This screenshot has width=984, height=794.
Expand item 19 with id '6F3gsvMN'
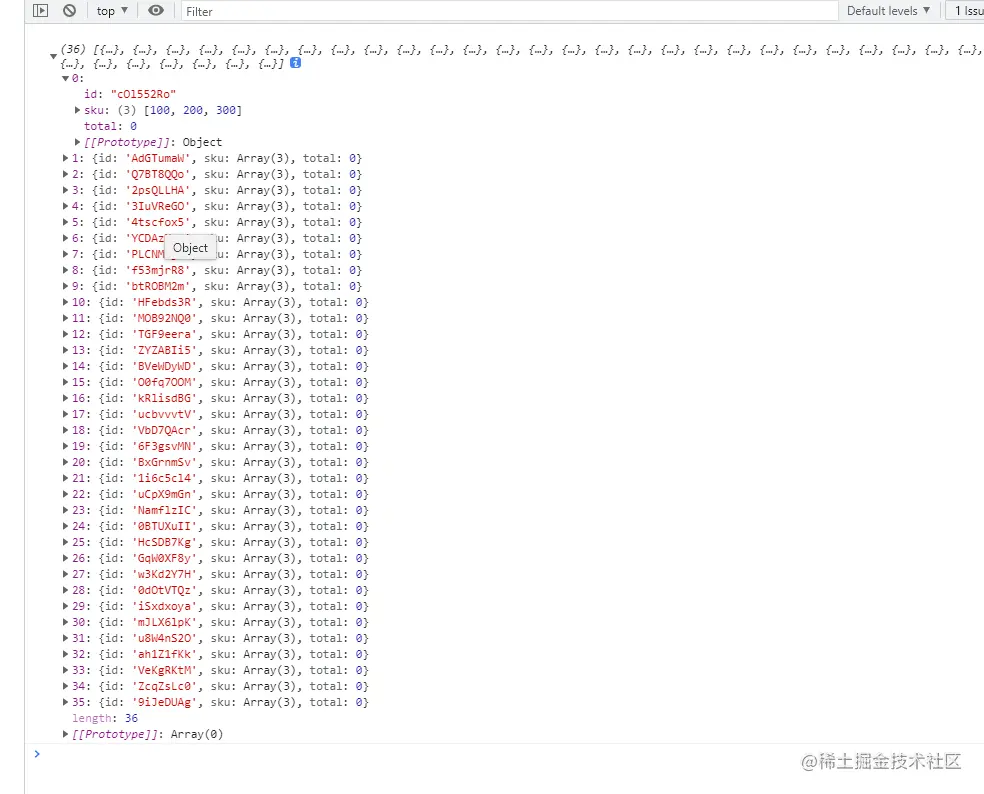click(x=65, y=446)
